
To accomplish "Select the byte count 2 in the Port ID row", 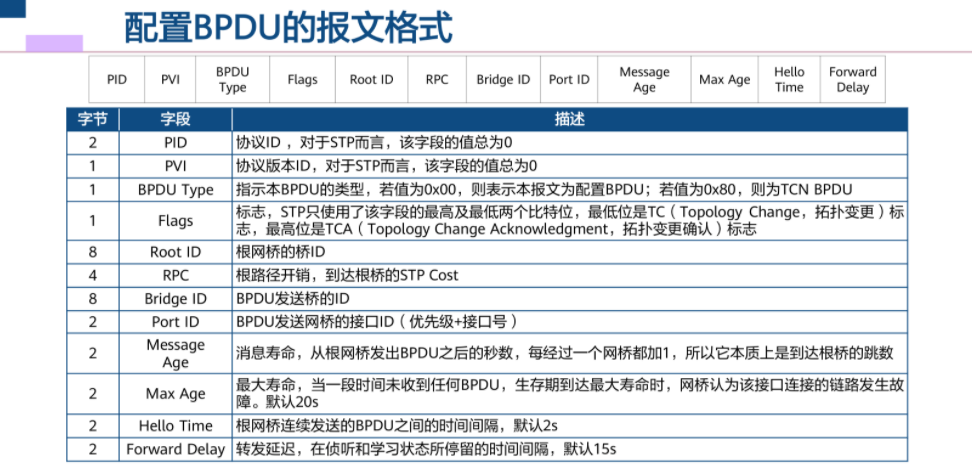I will pyautogui.click(x=93, y=322).
